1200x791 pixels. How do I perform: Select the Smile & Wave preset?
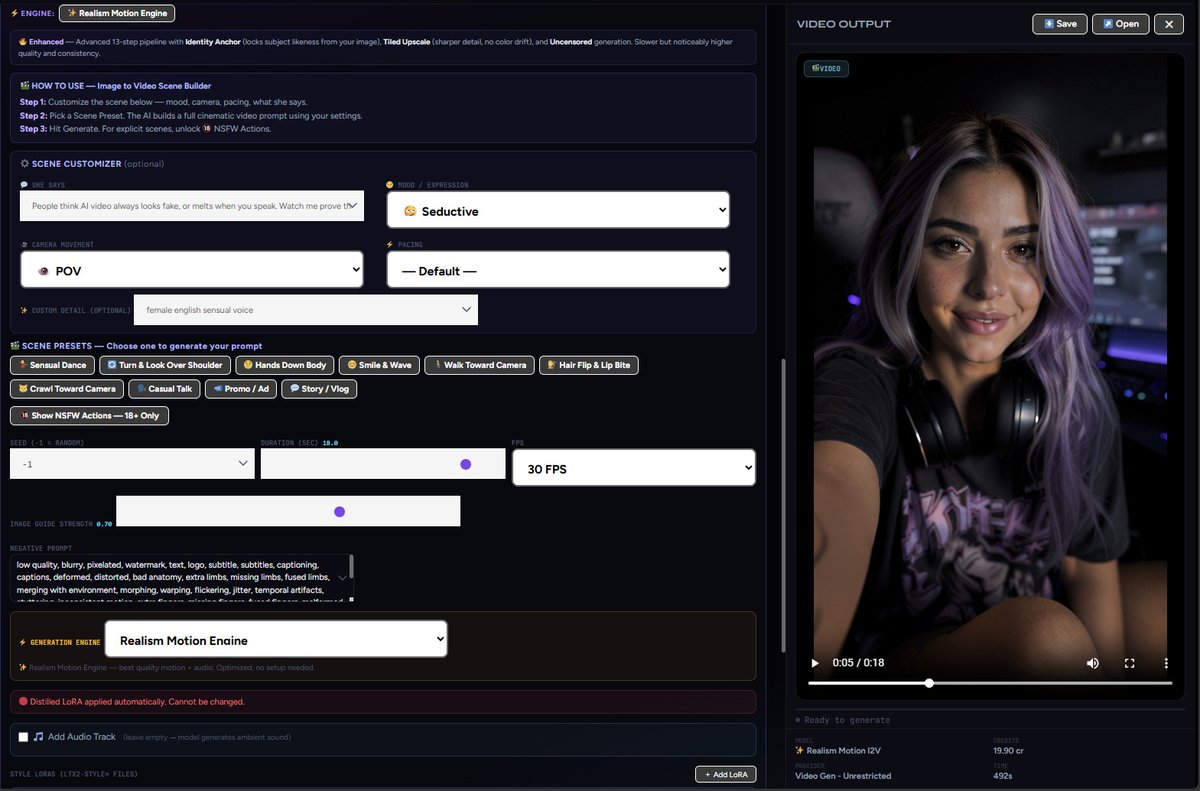379,365
